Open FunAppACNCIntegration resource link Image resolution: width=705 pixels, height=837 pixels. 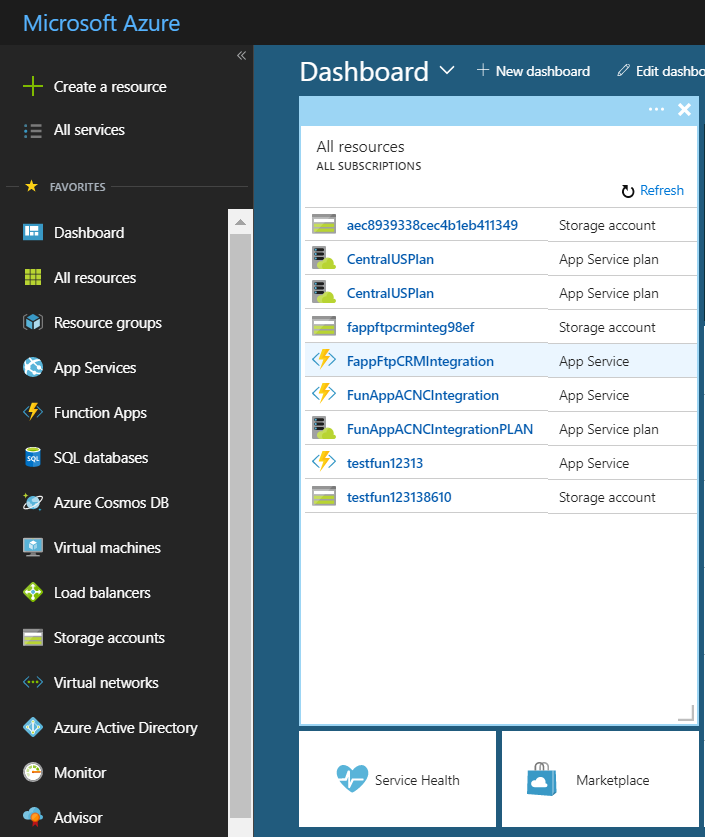click(423, 396)
